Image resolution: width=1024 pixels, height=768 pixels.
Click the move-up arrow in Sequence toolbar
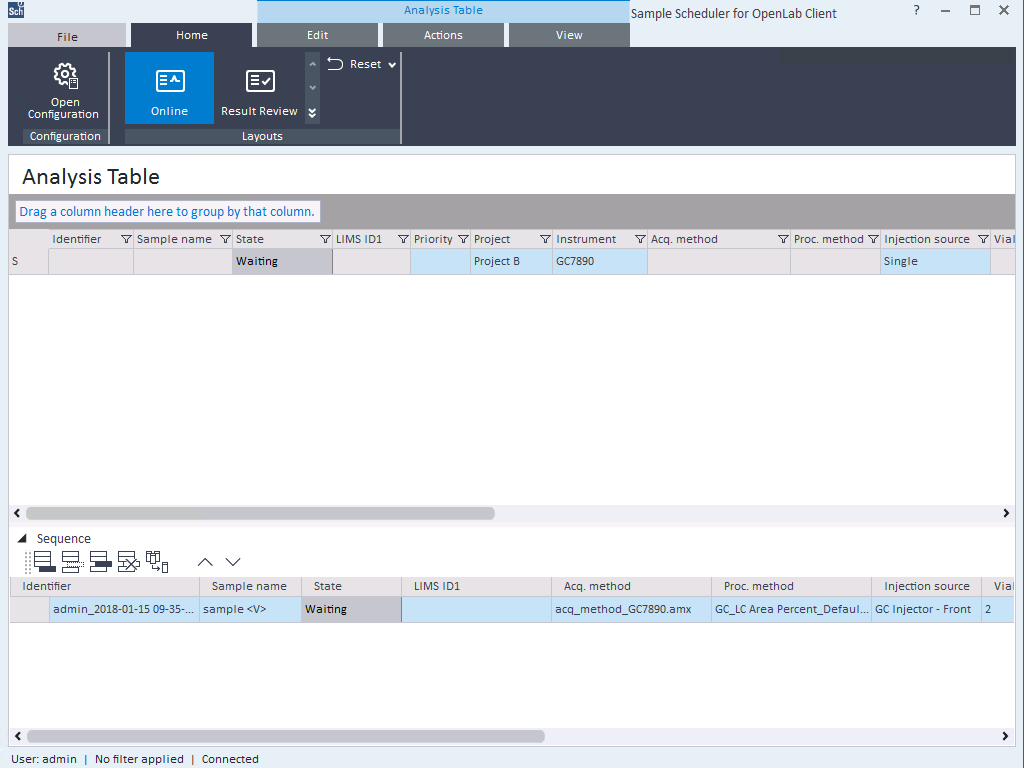(x=205, y=562)
